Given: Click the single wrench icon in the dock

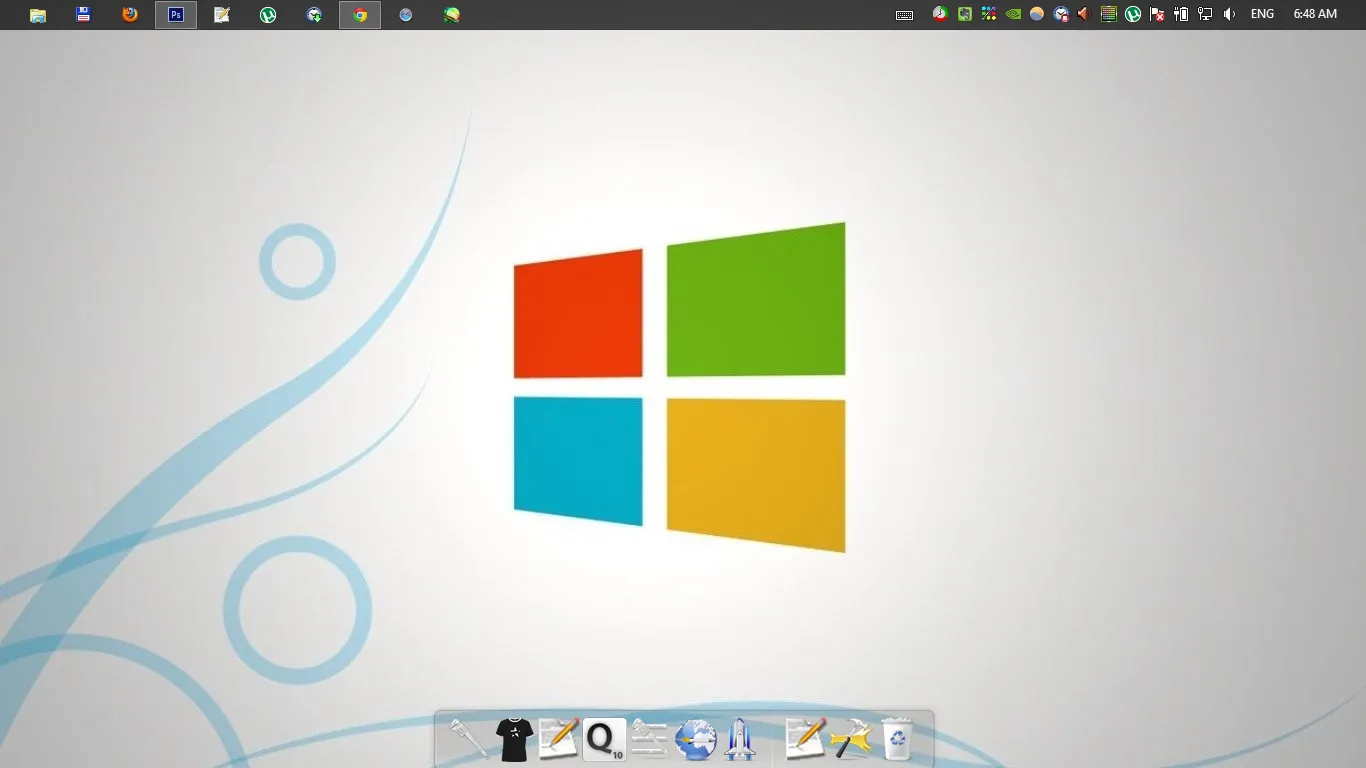Looking at the screenshot, I should [469, 739].
